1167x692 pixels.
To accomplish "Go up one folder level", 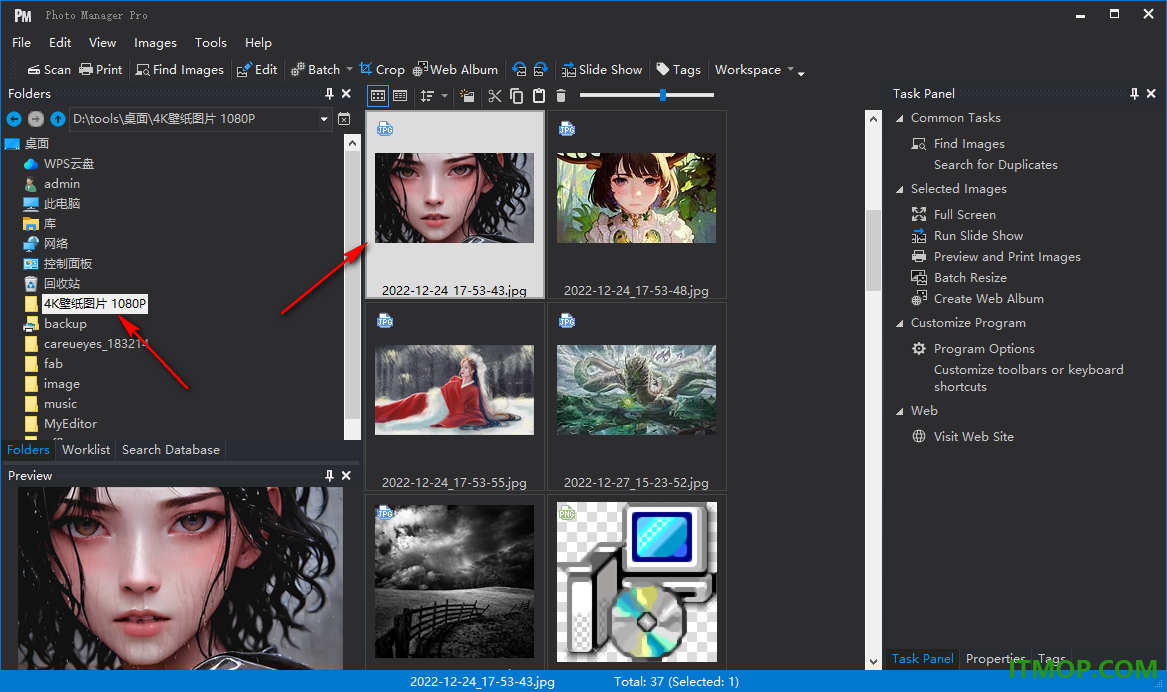I will (58, 118).
